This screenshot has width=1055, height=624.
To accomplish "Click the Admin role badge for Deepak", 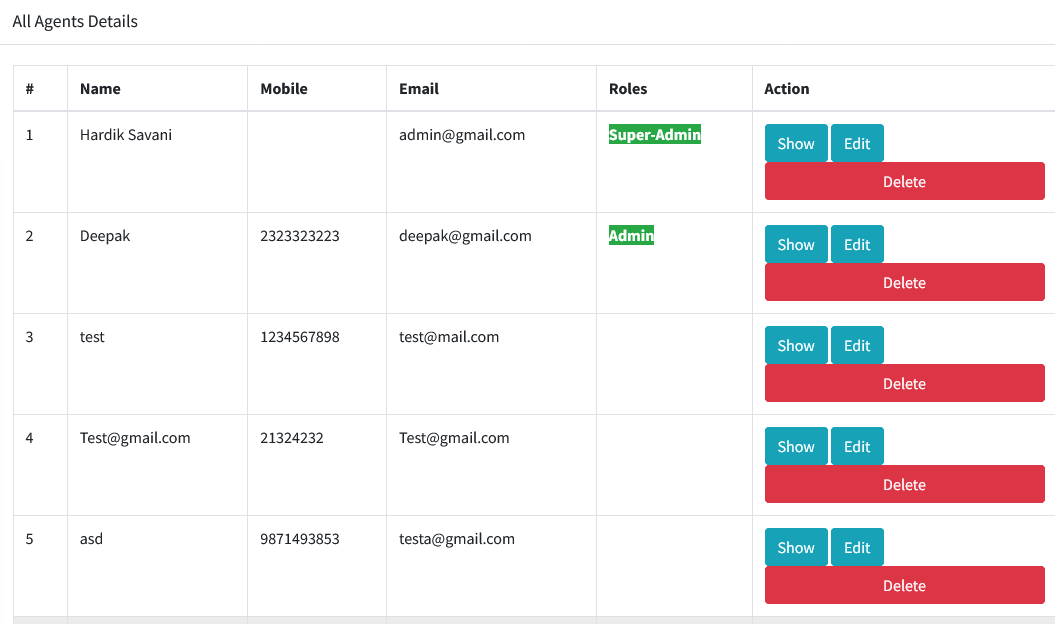I will (x=631, y=235).
